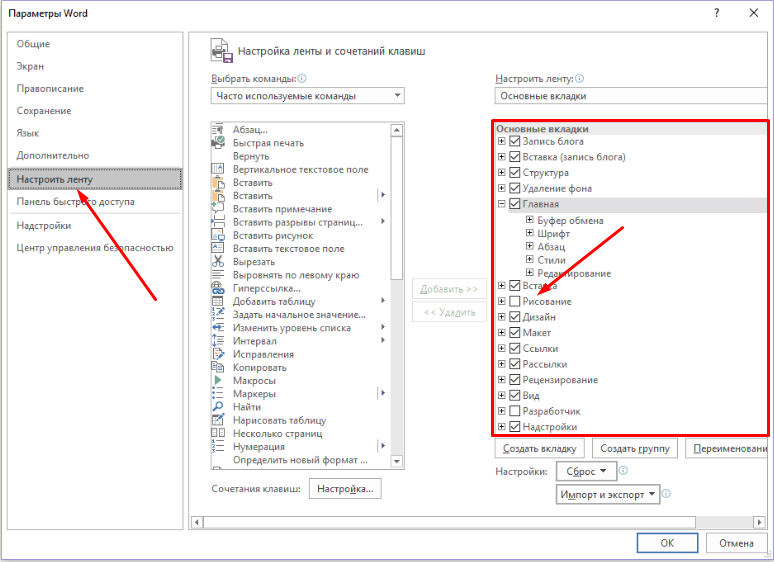The image size is (774, 562).
Task: Click the info icon beside Выбрать команды
Action: pos(302,78)
